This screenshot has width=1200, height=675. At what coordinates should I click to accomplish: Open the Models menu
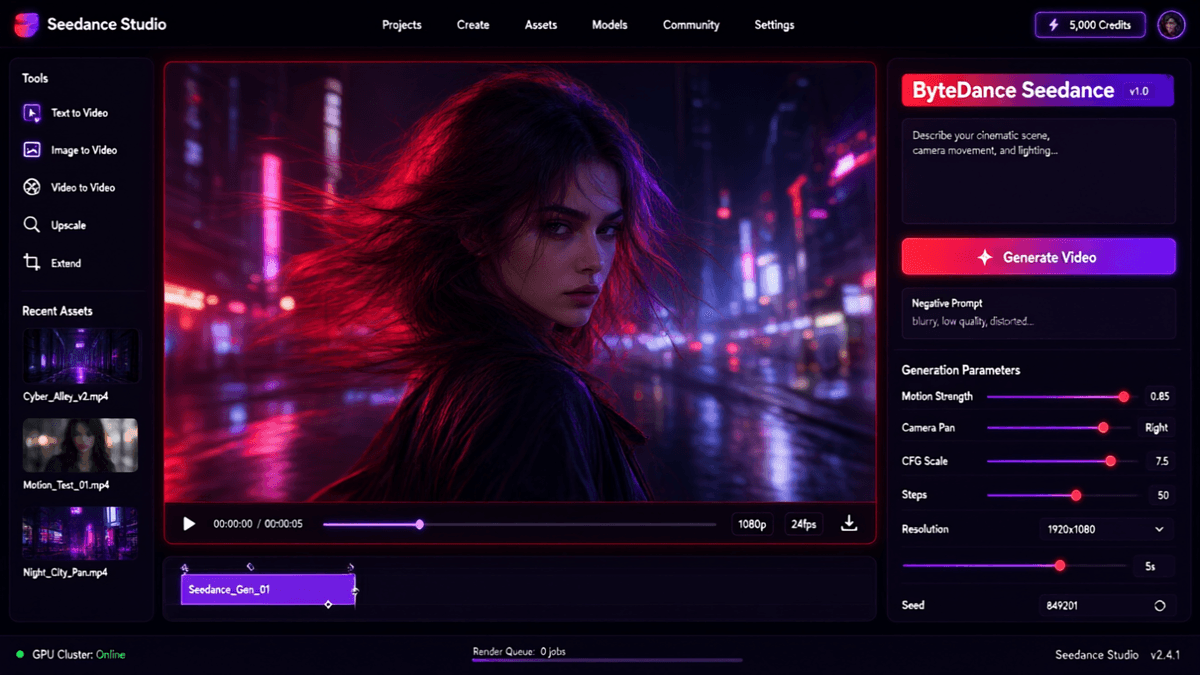click(610, 25)
